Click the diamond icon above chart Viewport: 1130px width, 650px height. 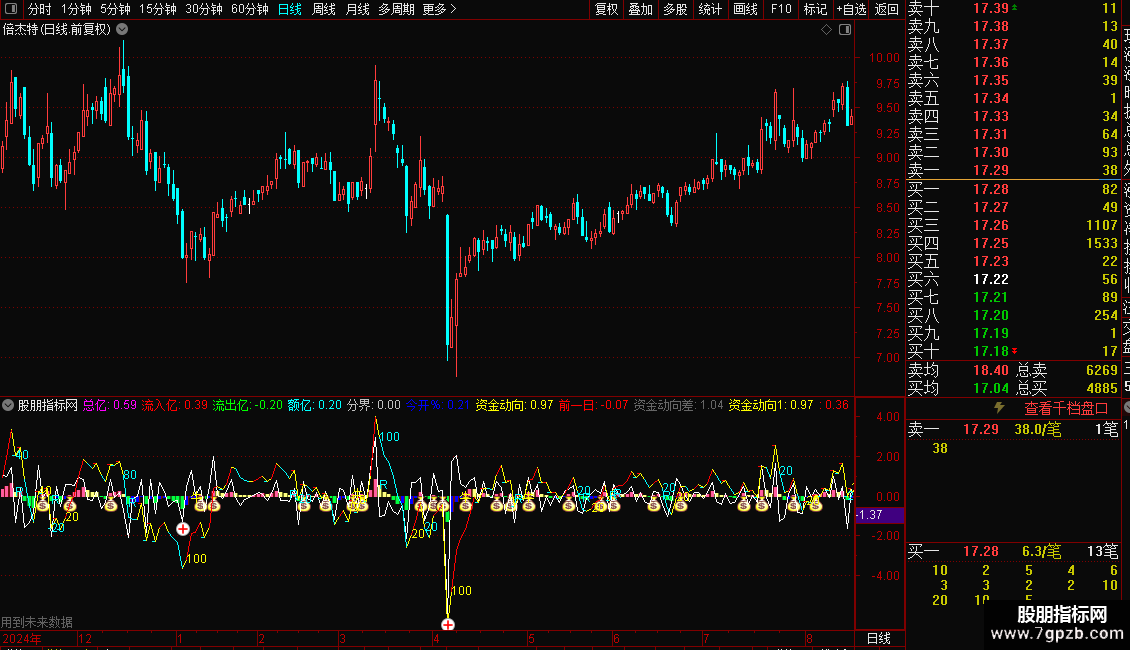point(826,30)
